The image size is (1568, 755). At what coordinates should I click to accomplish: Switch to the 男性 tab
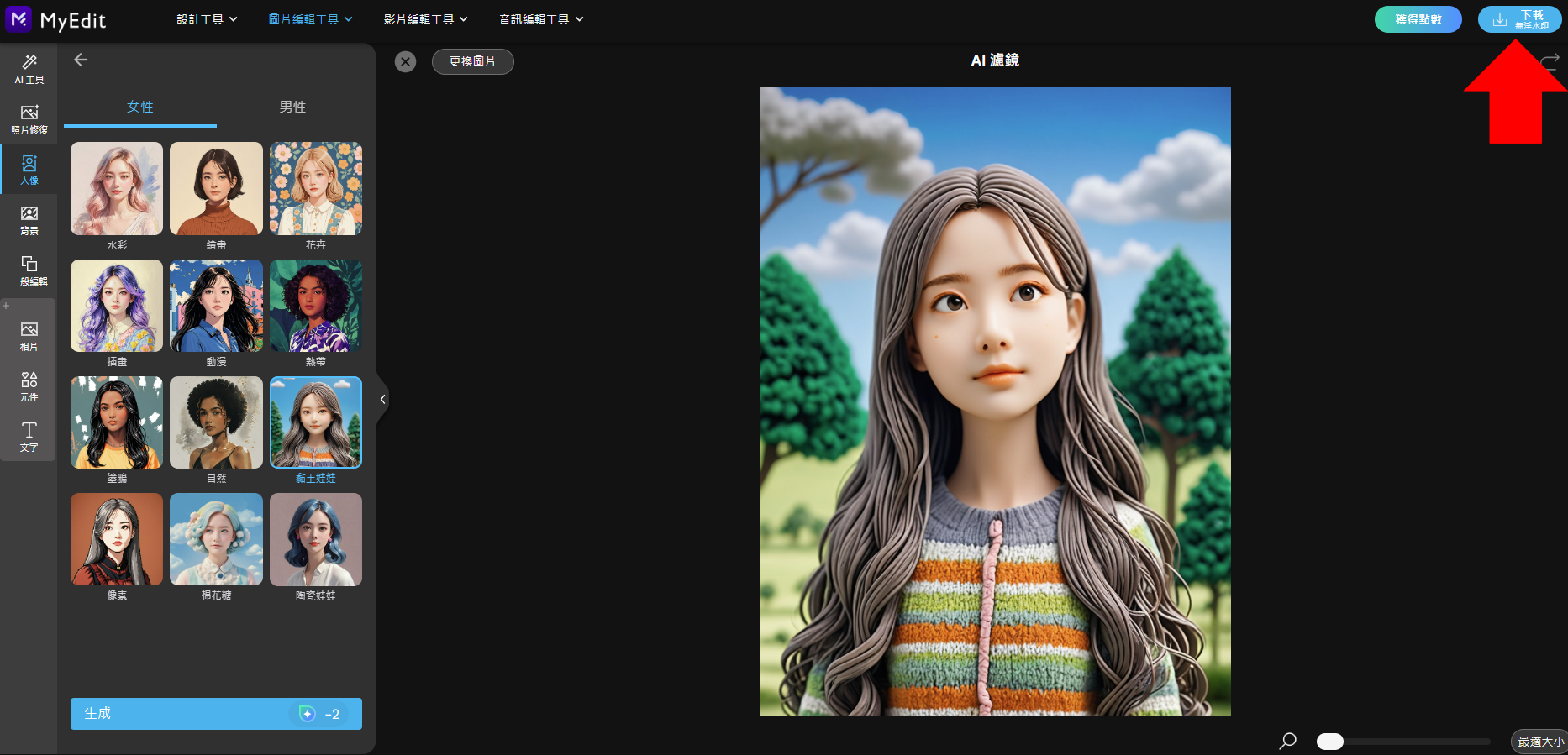pyautogui.click(x=292, y=107)
